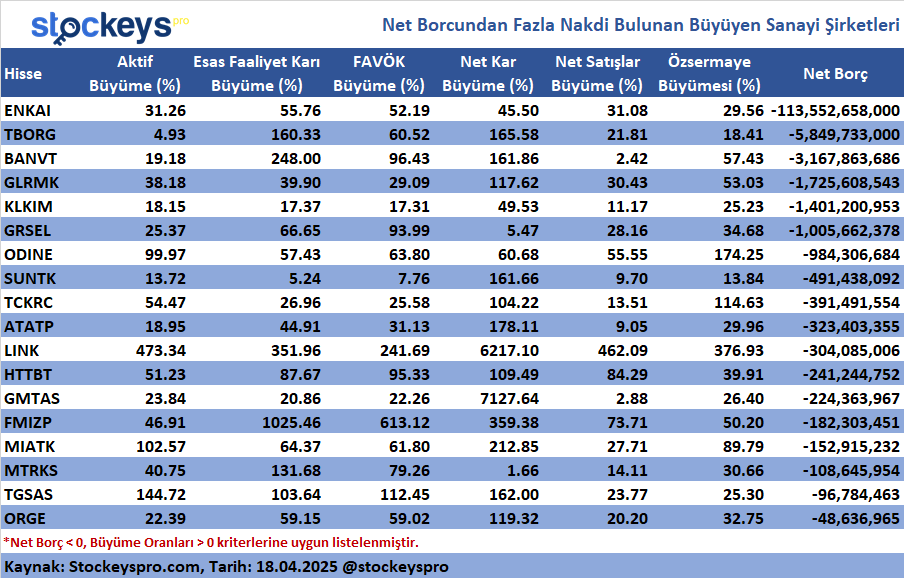Screen dimensions: 904x578
Task: Click TBORG net profit growth 165.58
Action: click(514, 134)
